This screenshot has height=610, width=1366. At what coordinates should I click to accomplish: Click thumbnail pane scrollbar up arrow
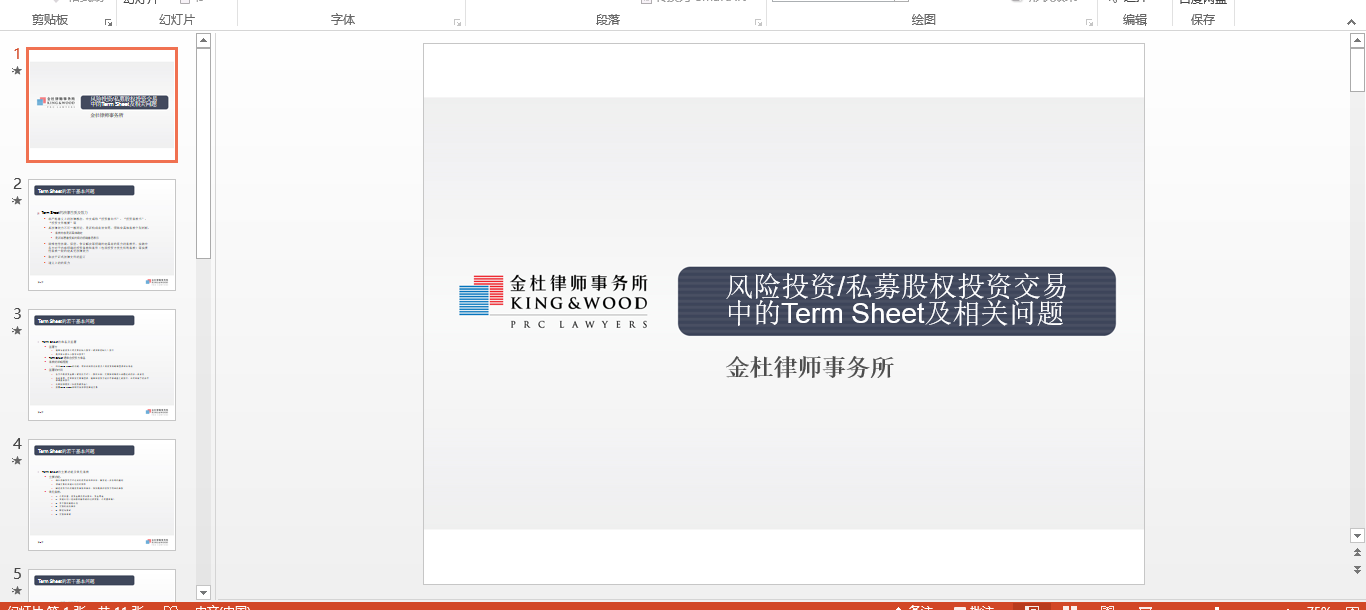tap(203, 41)
